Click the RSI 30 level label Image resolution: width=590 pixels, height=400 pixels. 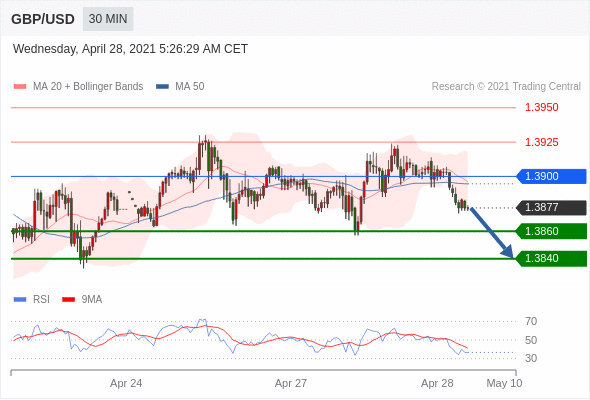coord(531,358)
